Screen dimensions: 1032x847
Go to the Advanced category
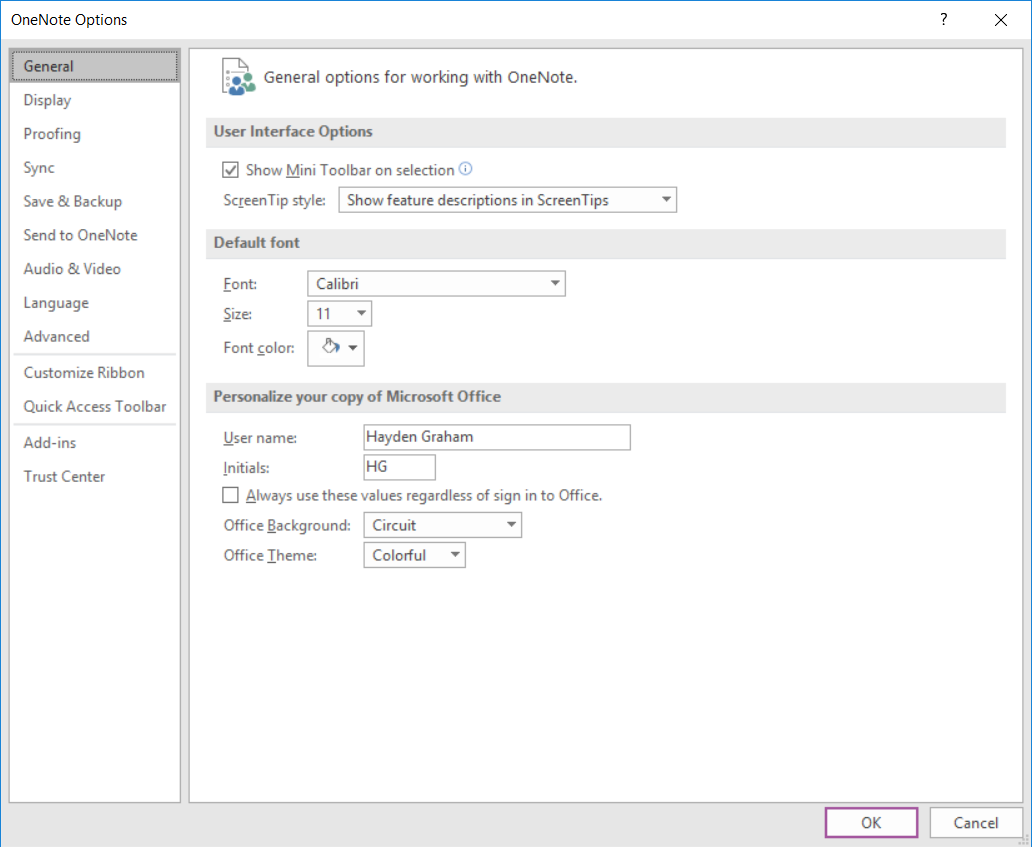(95, 336)
